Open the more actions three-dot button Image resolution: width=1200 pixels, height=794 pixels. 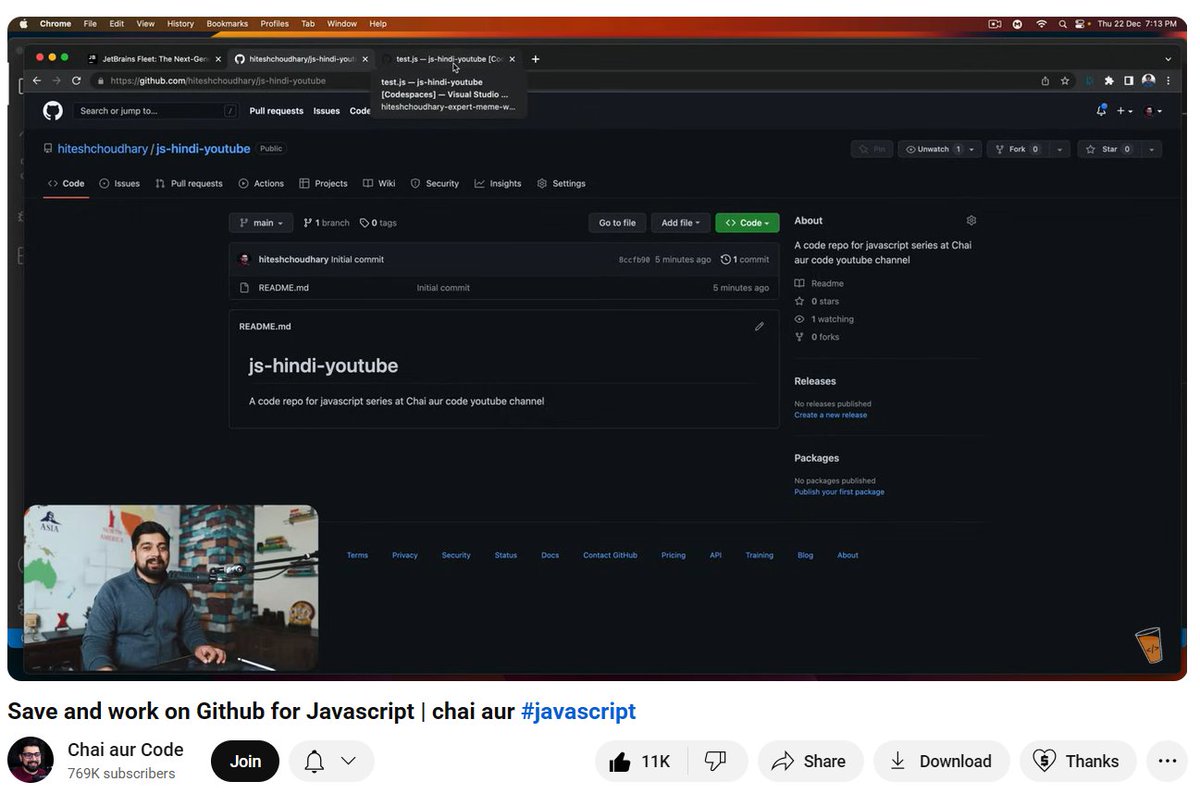pos(1166,761)
